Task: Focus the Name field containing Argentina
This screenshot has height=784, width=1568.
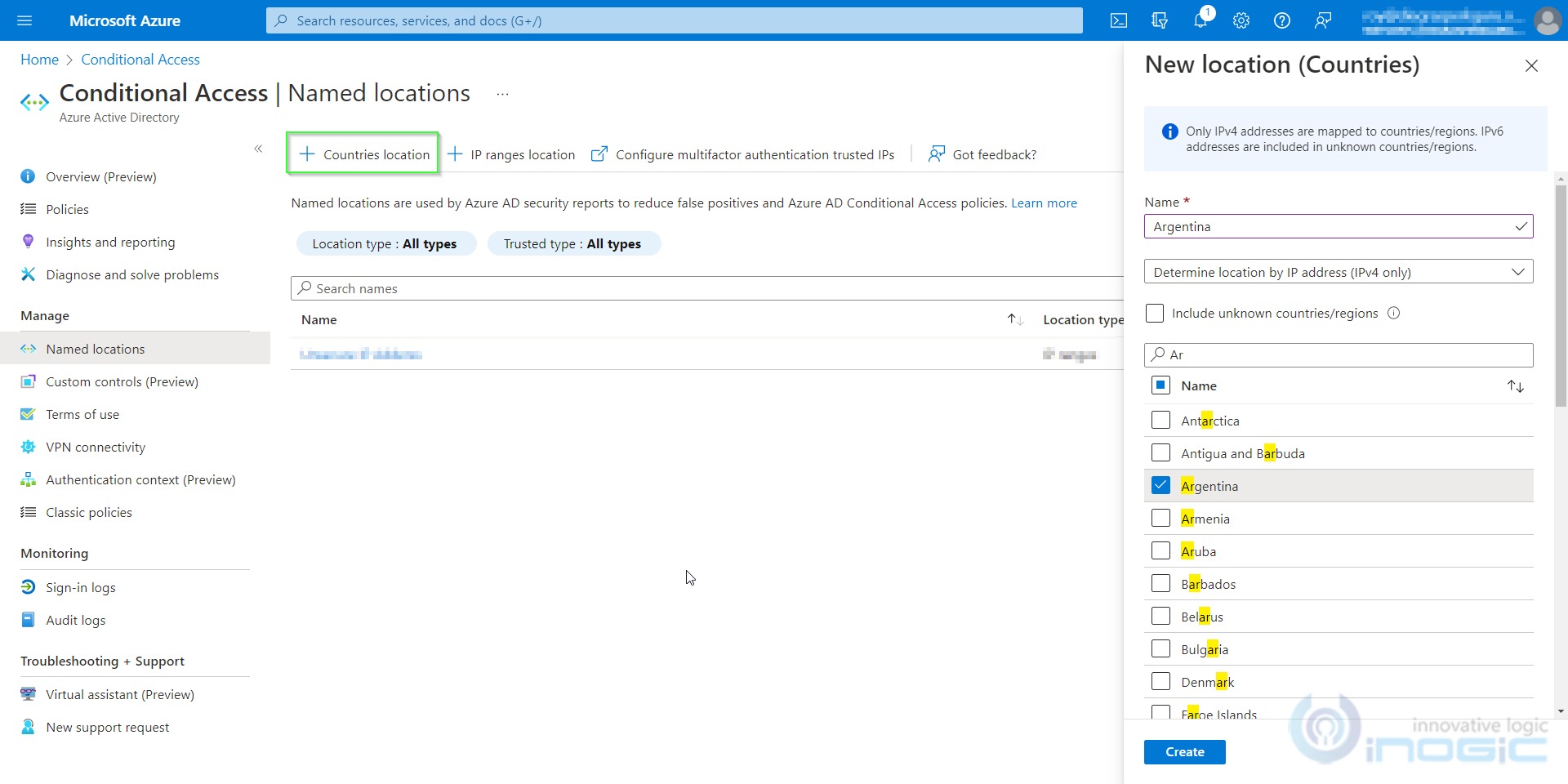Action: pyautogui.click(x=1339, y=226)
